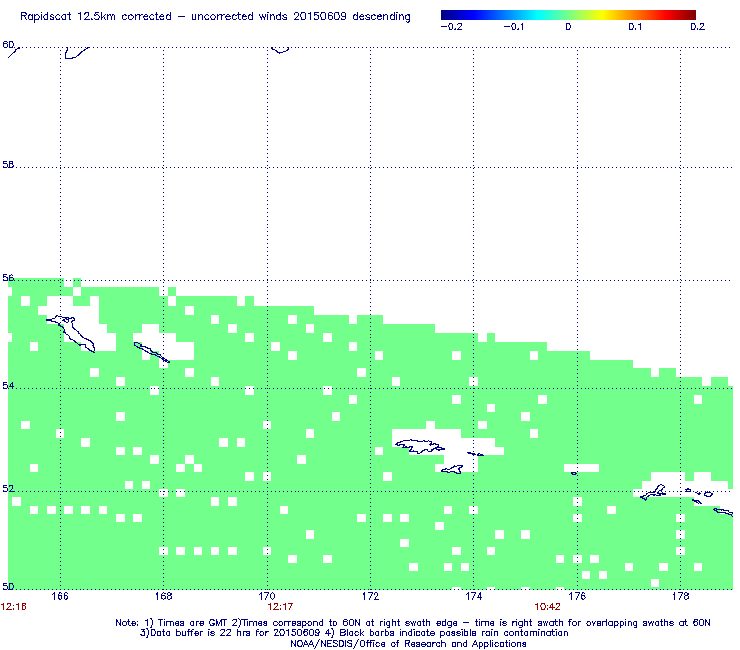Click the 0.1 color scale label
740x650 pixels.
635,27
